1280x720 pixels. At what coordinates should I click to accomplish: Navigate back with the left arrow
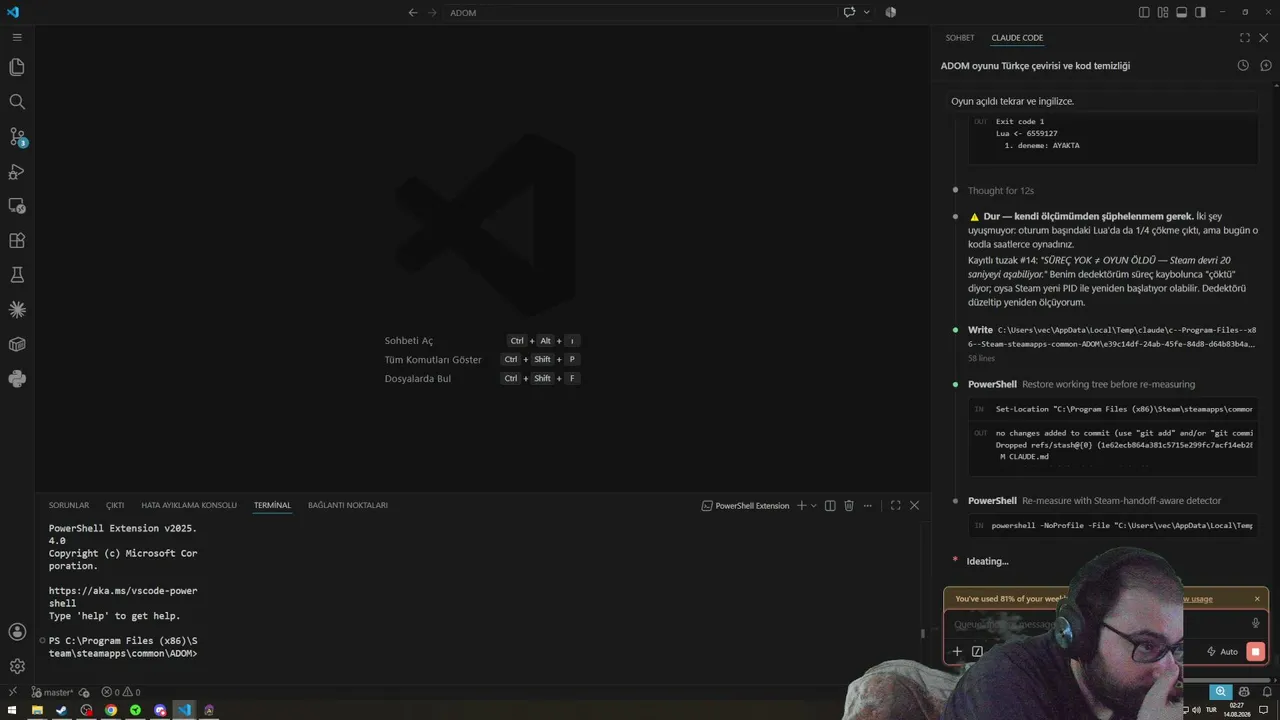point(413,13)
